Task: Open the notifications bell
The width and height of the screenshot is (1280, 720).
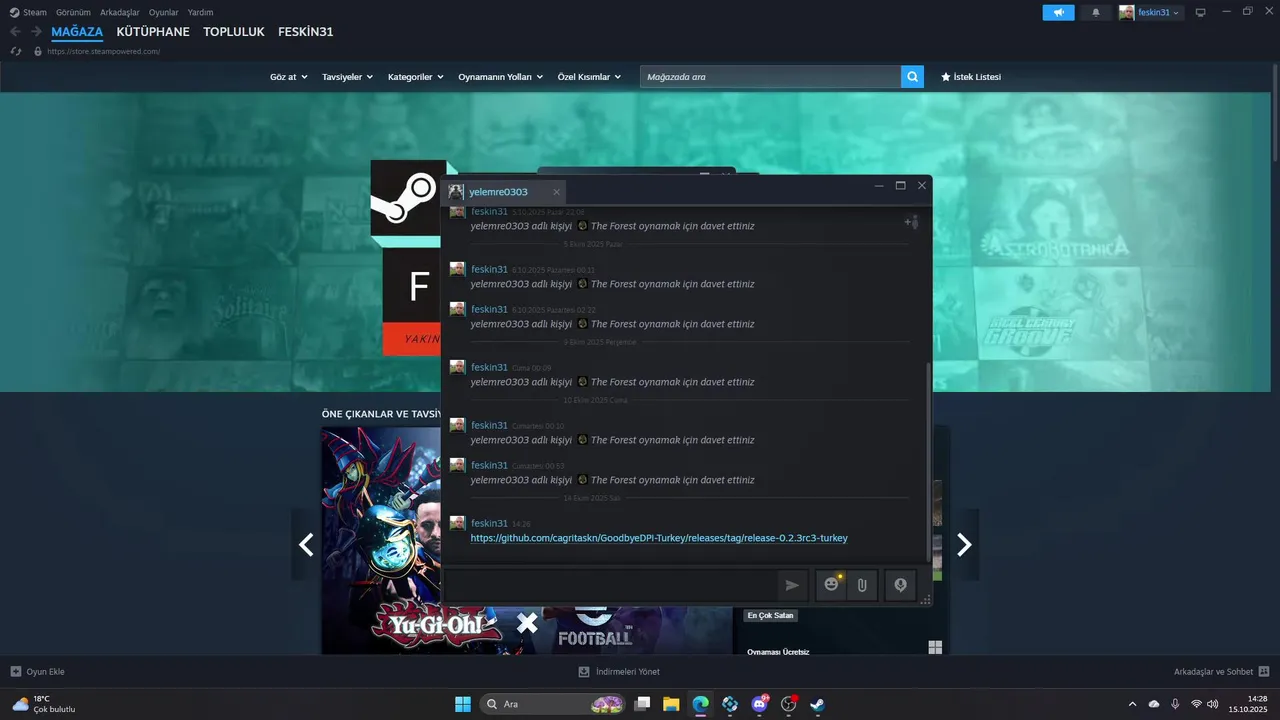Action: [1096, 12]
